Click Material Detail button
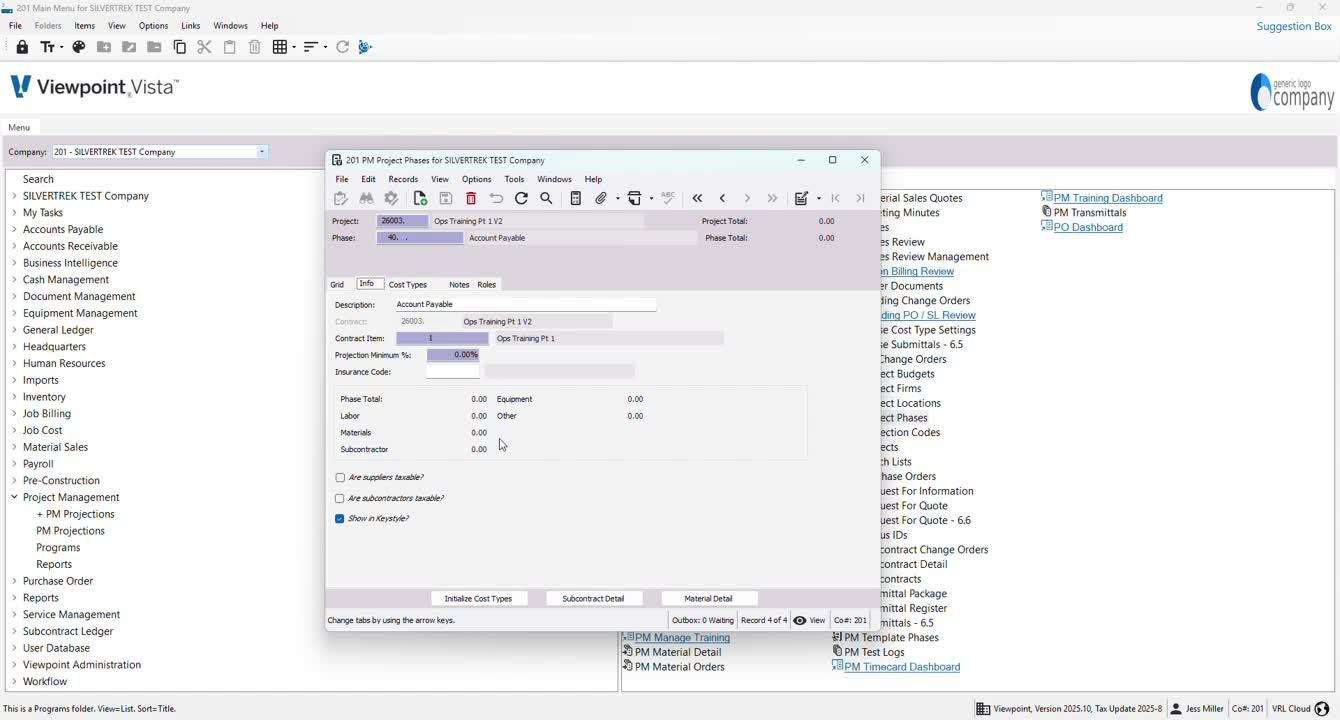This screenshot has height=720, width=1340. coord(708,599)
